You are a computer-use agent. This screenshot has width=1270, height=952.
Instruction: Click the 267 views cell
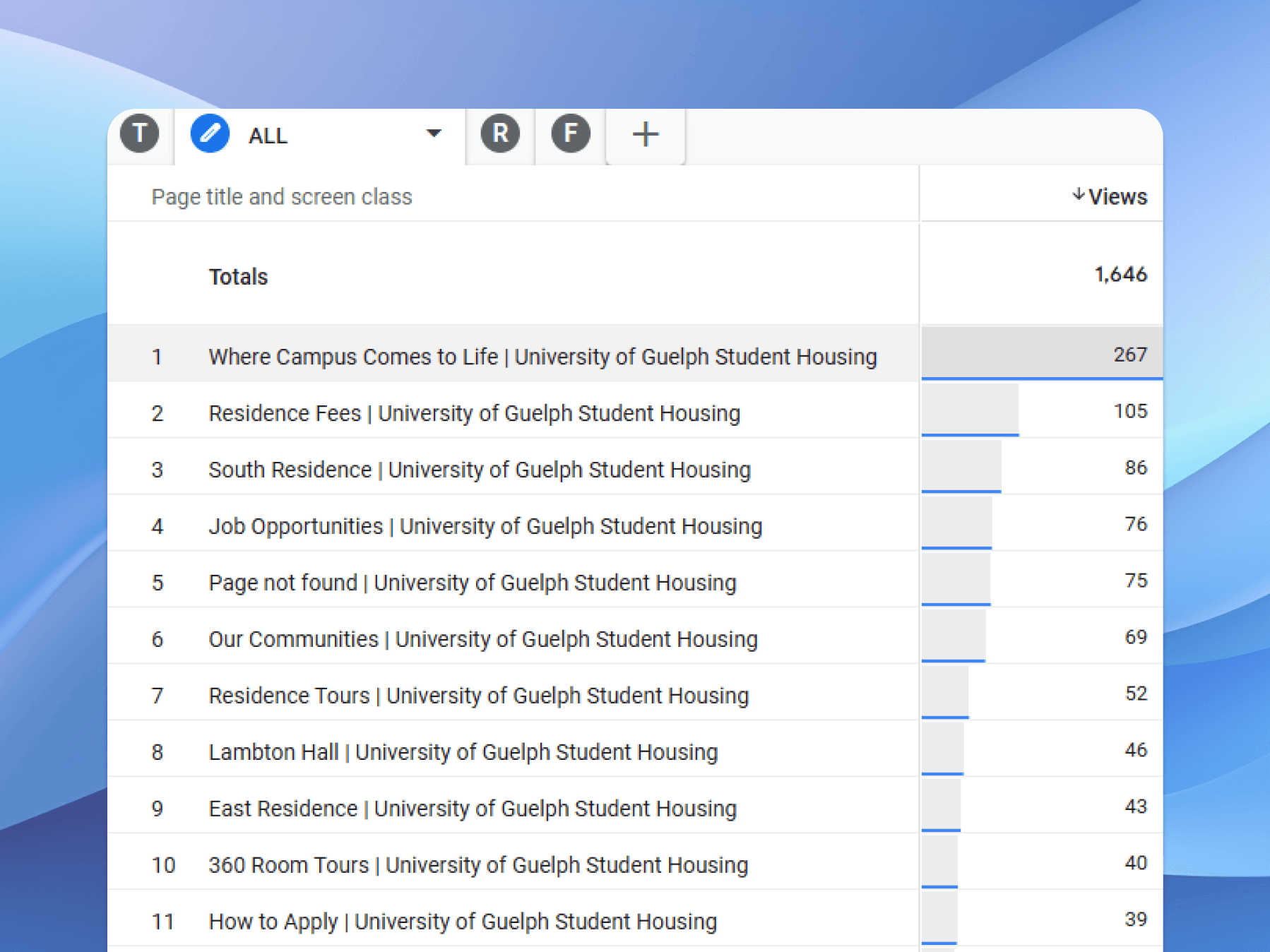pyautogui.click(x=1042, y=354)
